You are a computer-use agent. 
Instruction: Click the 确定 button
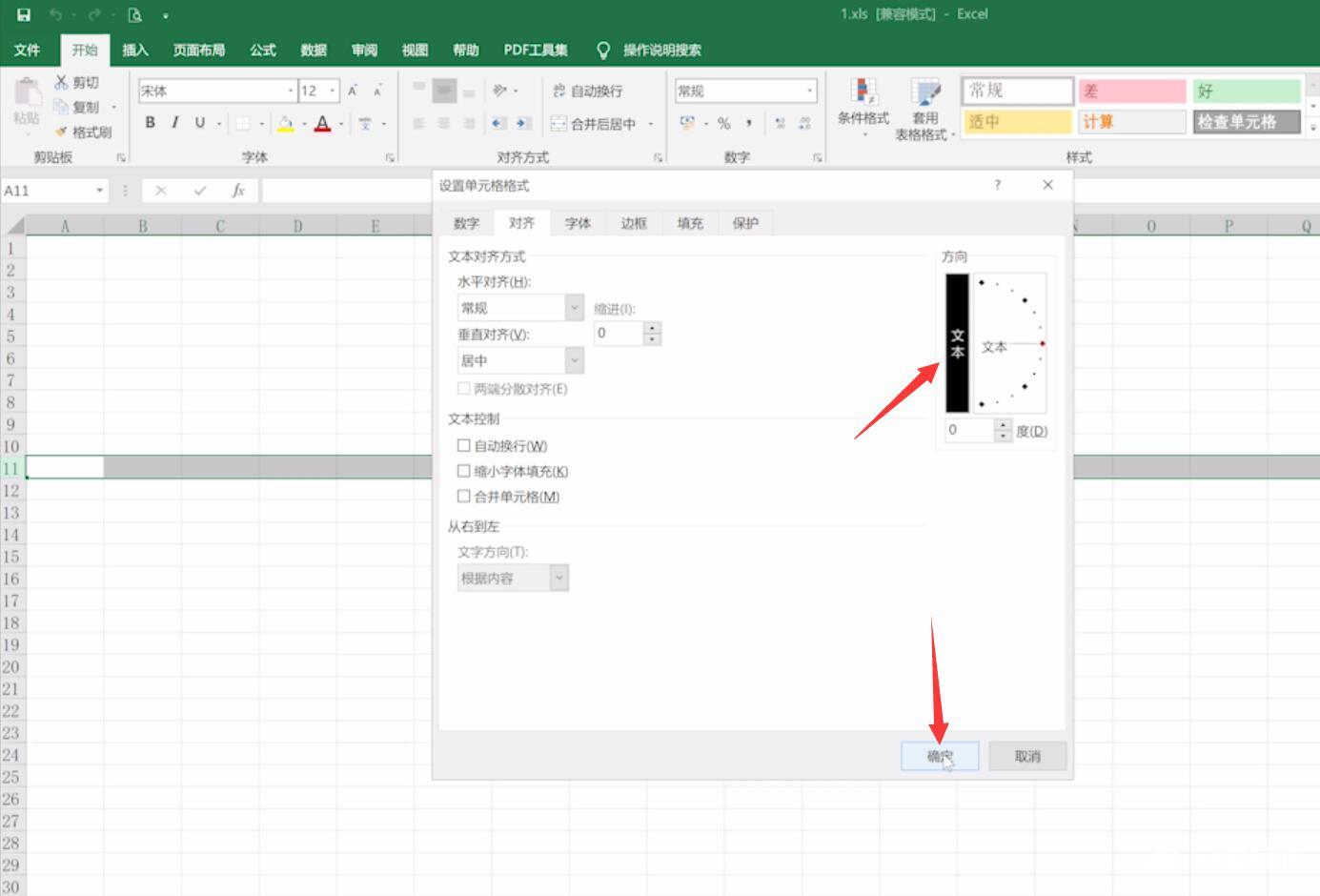(940, 756)
